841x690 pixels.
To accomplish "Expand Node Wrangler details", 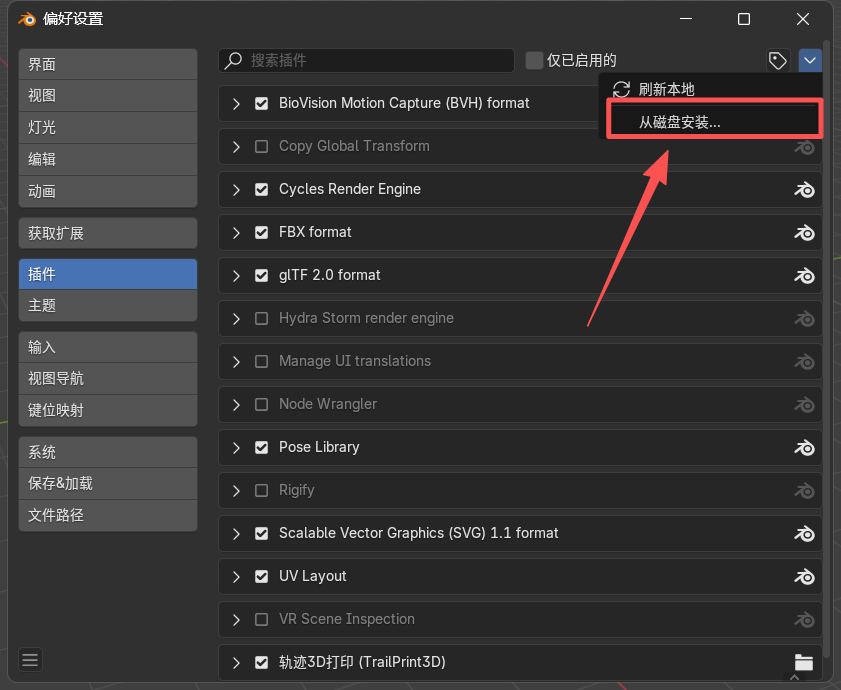I will point(236,405).
